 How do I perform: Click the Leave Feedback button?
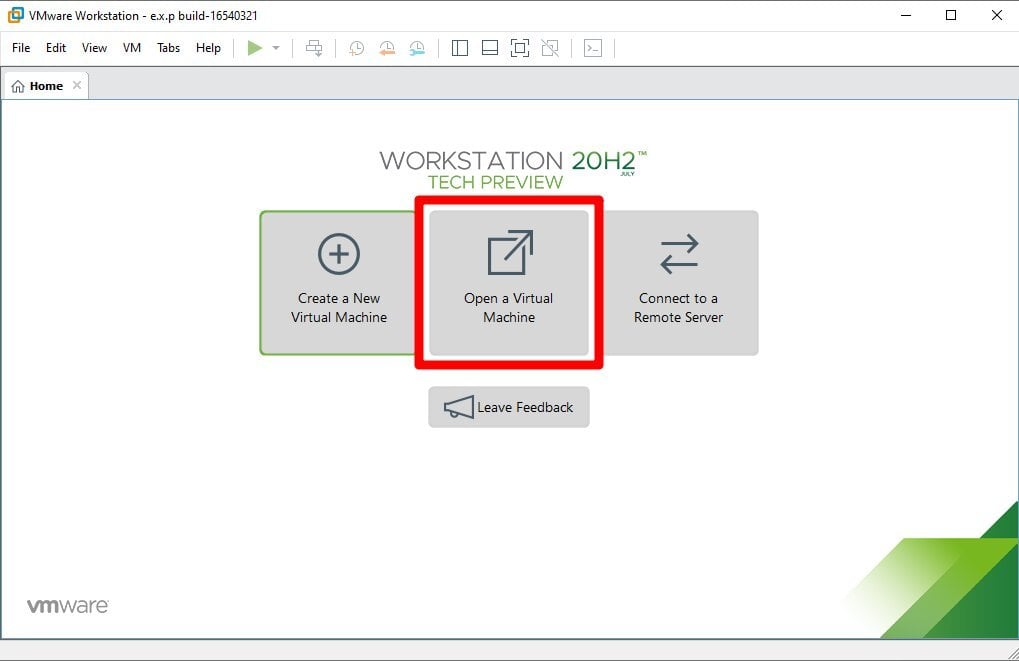509,407
